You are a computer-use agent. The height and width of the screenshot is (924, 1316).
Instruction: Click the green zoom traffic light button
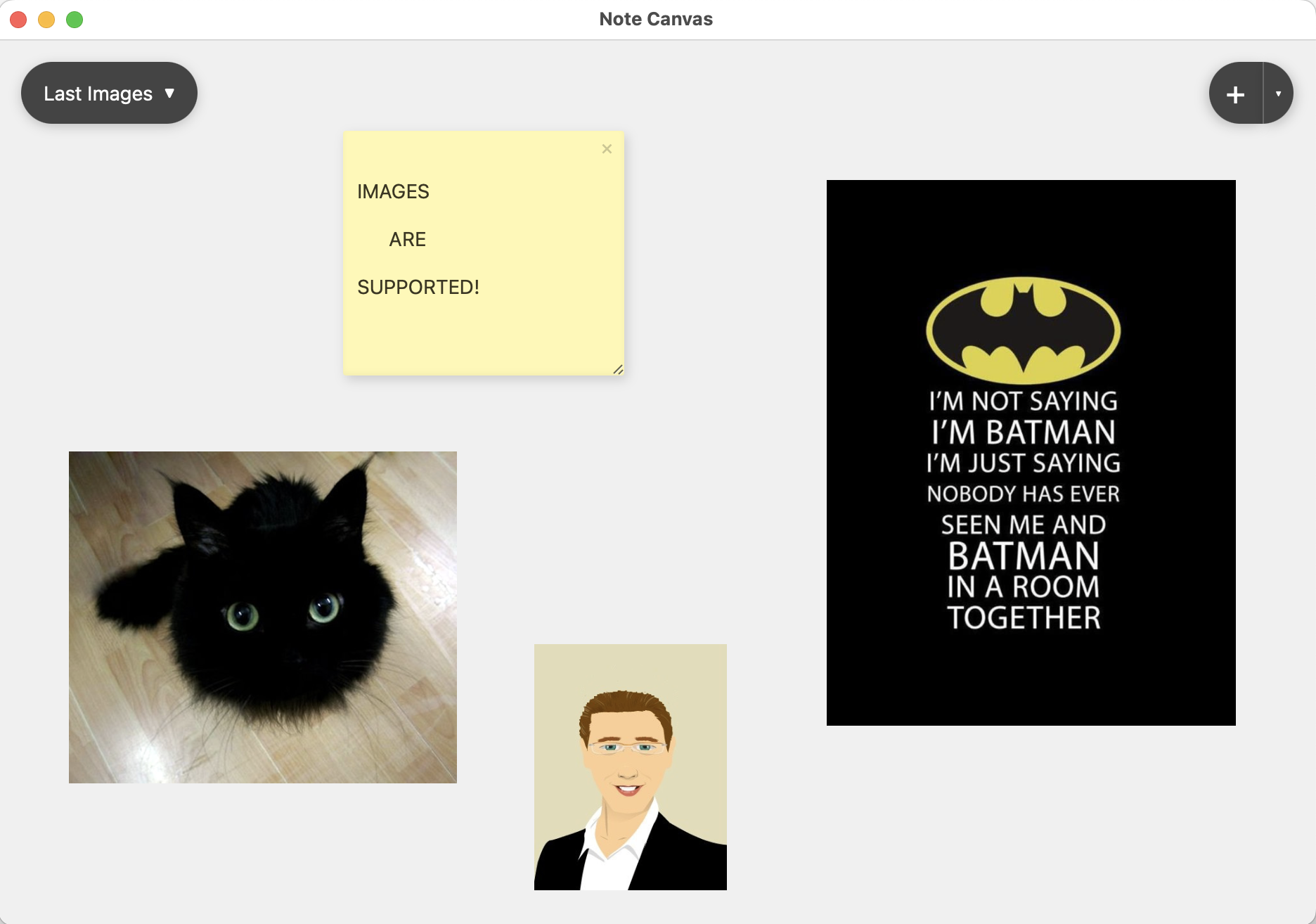73,20
